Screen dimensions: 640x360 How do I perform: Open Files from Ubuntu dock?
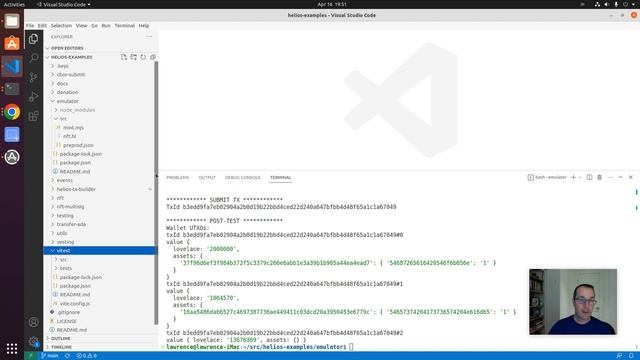tap(12, 21)
